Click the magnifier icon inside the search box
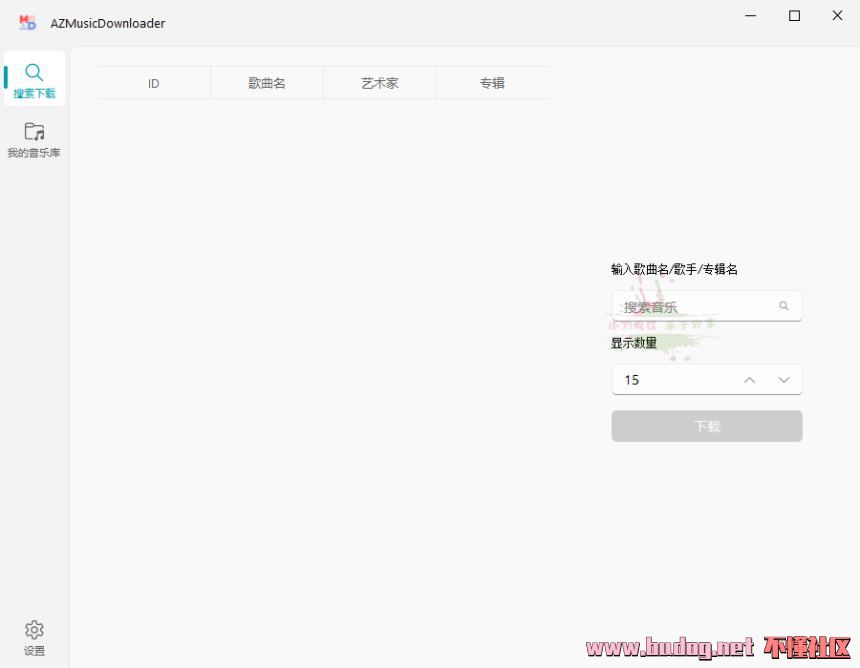Screen dimensions: 860x668 [x=784, y=306]
